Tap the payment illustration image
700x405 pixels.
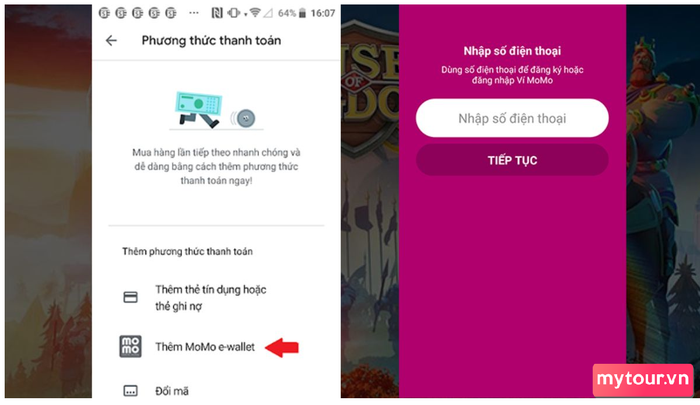pos(216,111)
